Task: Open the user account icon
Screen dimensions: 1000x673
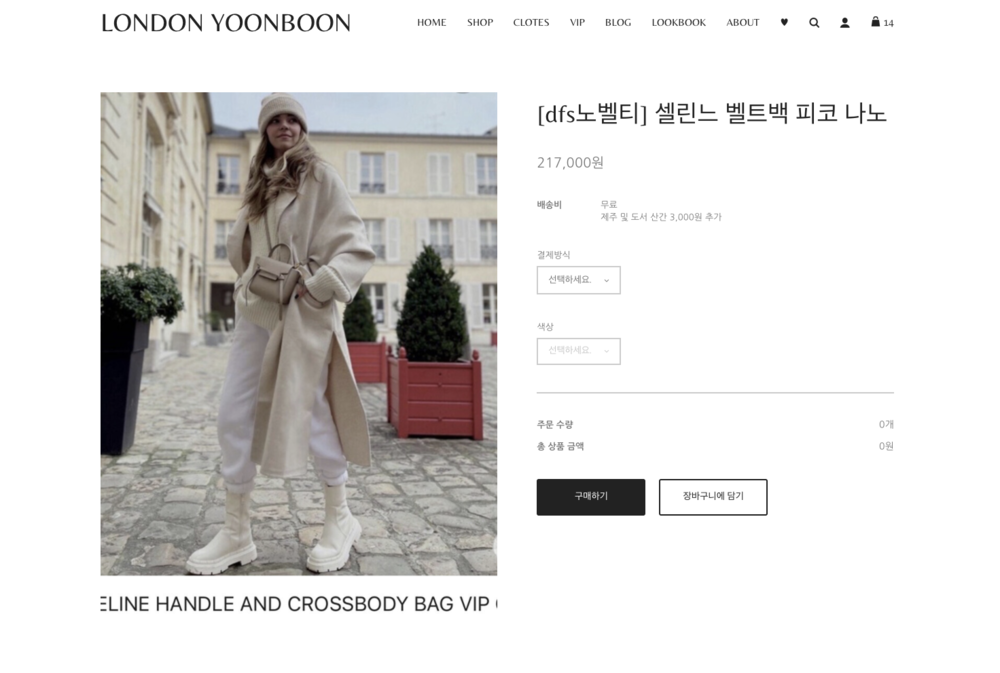Action: pyautogui.click(x=844, y=22)
